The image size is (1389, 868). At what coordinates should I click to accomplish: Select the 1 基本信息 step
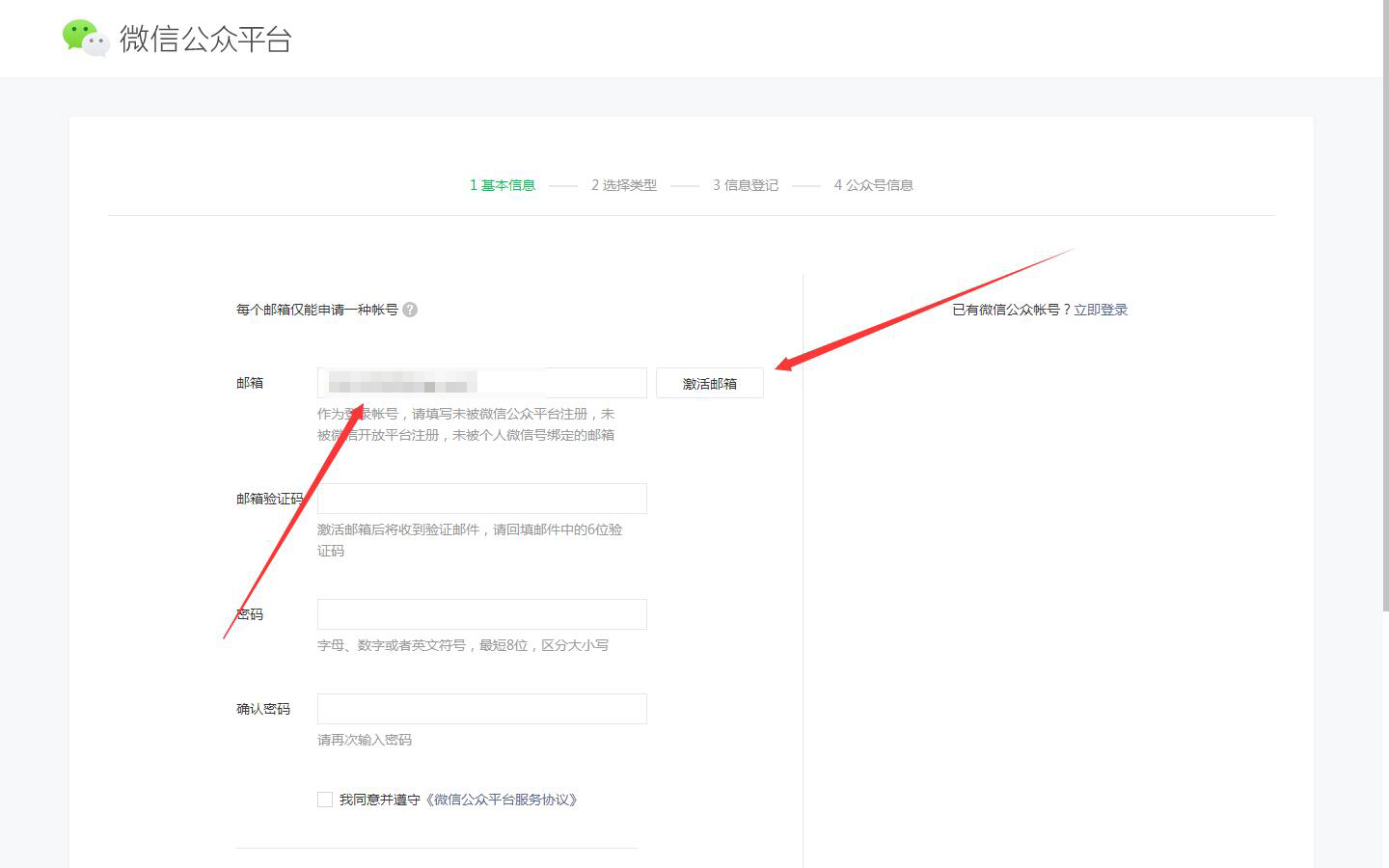502,184
